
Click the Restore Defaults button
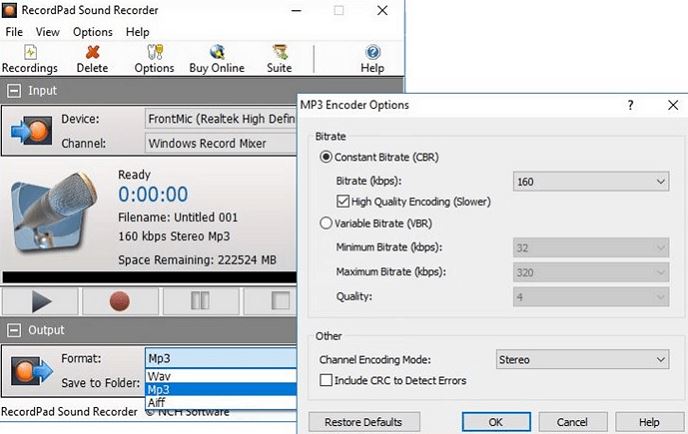click(364, 422)
